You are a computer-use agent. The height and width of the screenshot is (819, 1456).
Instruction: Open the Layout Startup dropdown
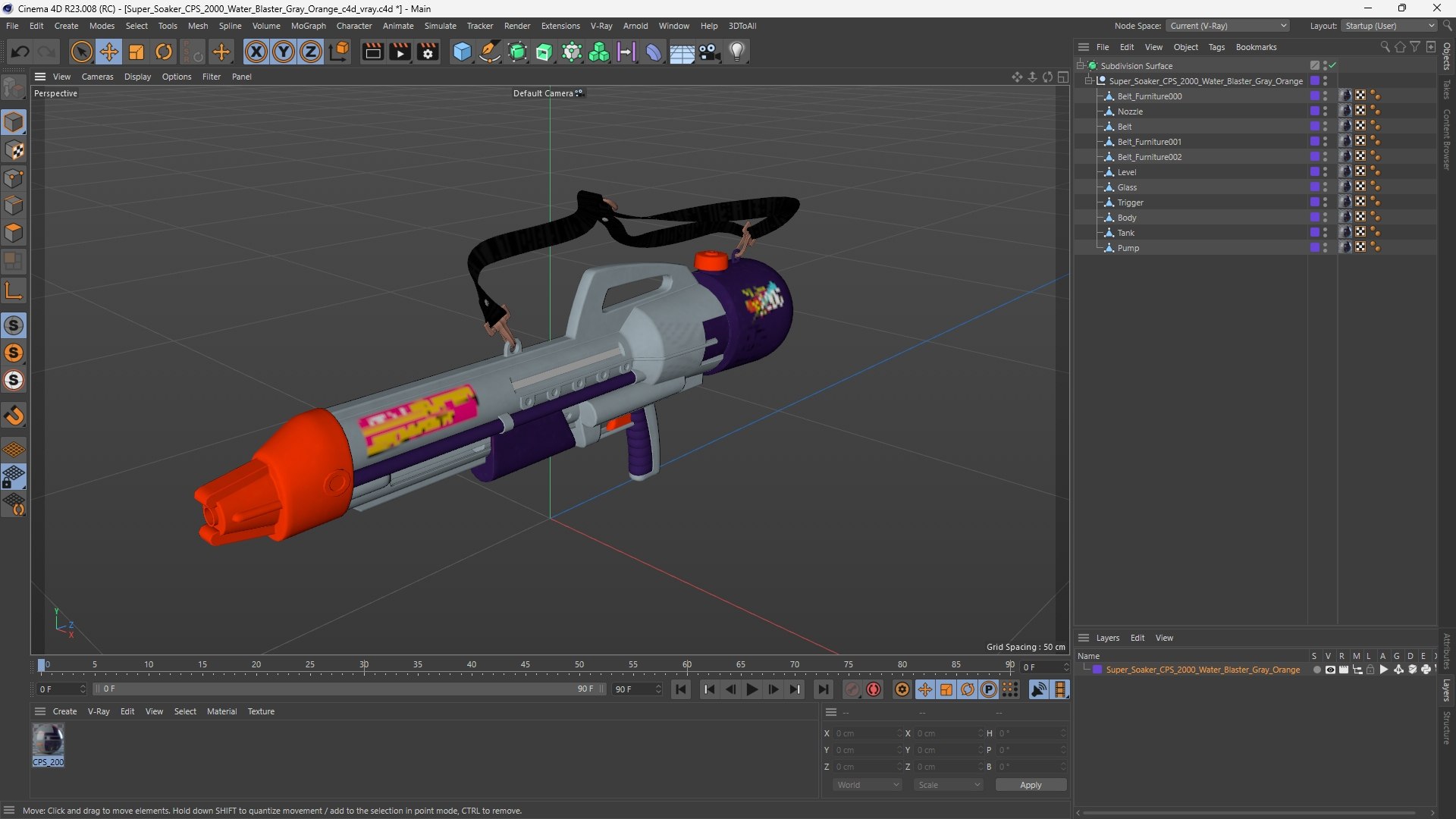tap(1389, 26)
